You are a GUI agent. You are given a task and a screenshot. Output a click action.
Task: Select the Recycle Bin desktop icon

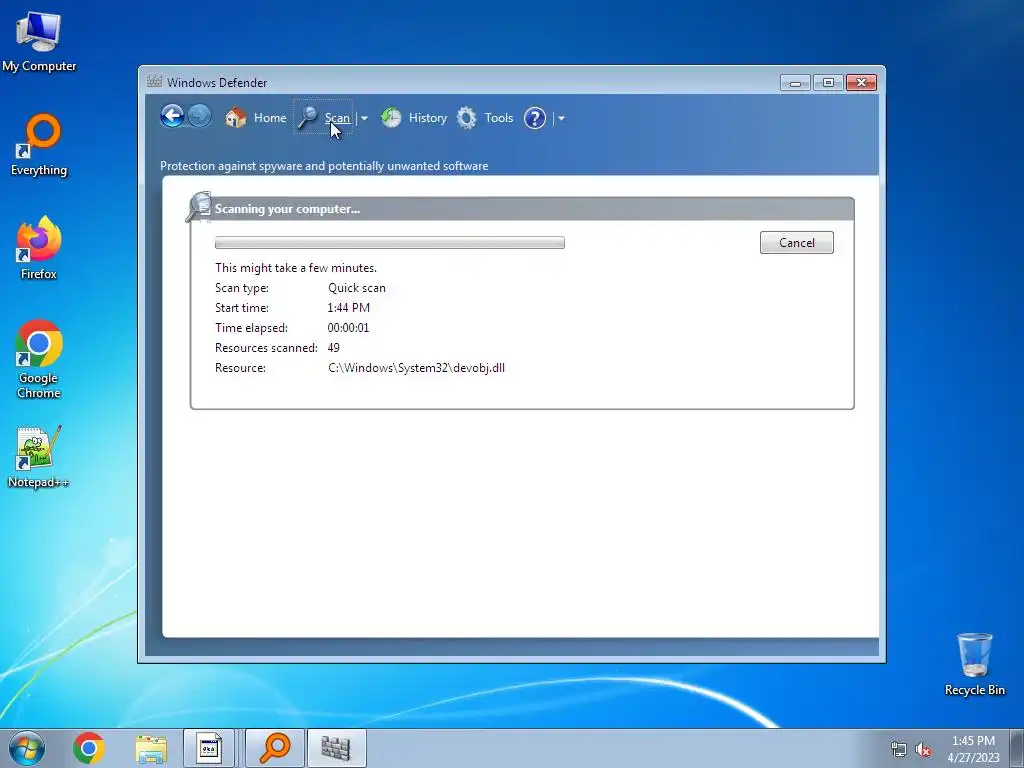(x=974, y=664)
